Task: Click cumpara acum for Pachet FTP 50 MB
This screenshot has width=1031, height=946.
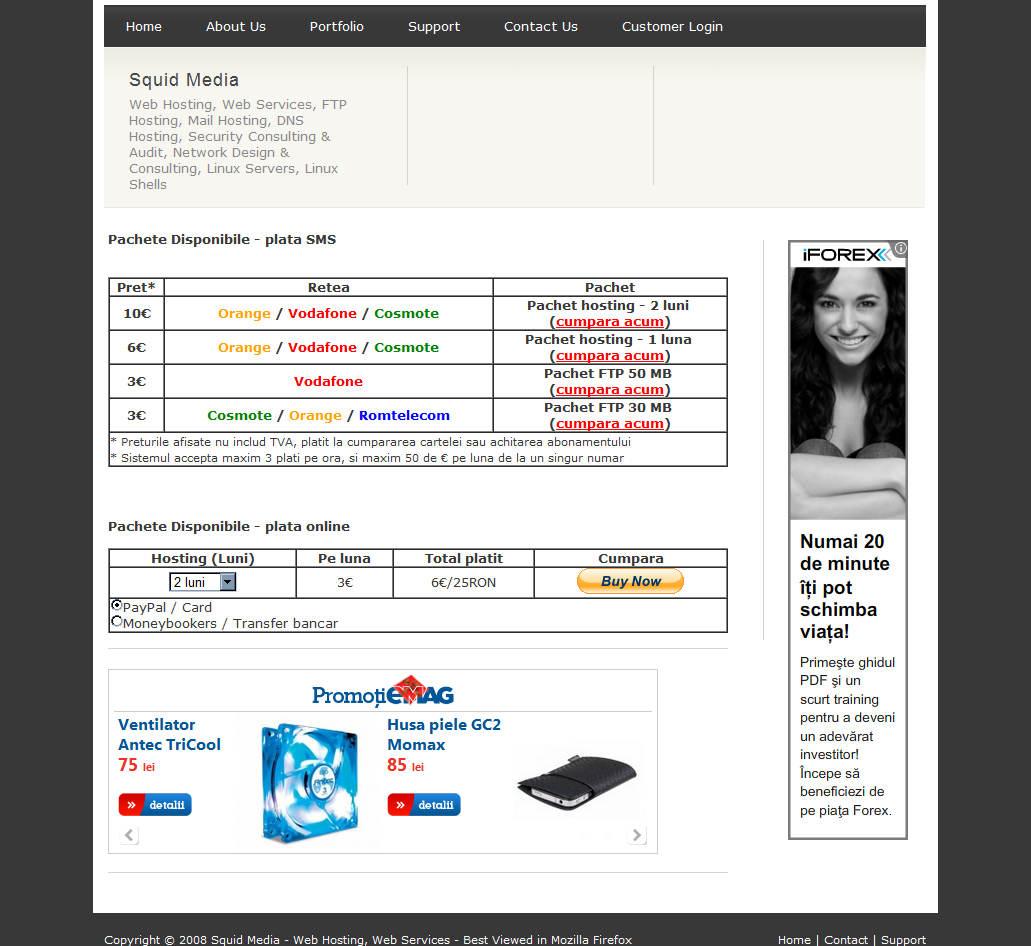Action: (609, 389)
